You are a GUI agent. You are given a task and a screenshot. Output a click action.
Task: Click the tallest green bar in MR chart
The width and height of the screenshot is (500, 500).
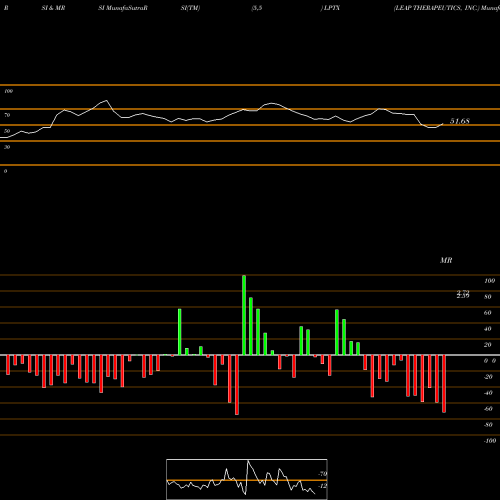click(x=244, y=315)
